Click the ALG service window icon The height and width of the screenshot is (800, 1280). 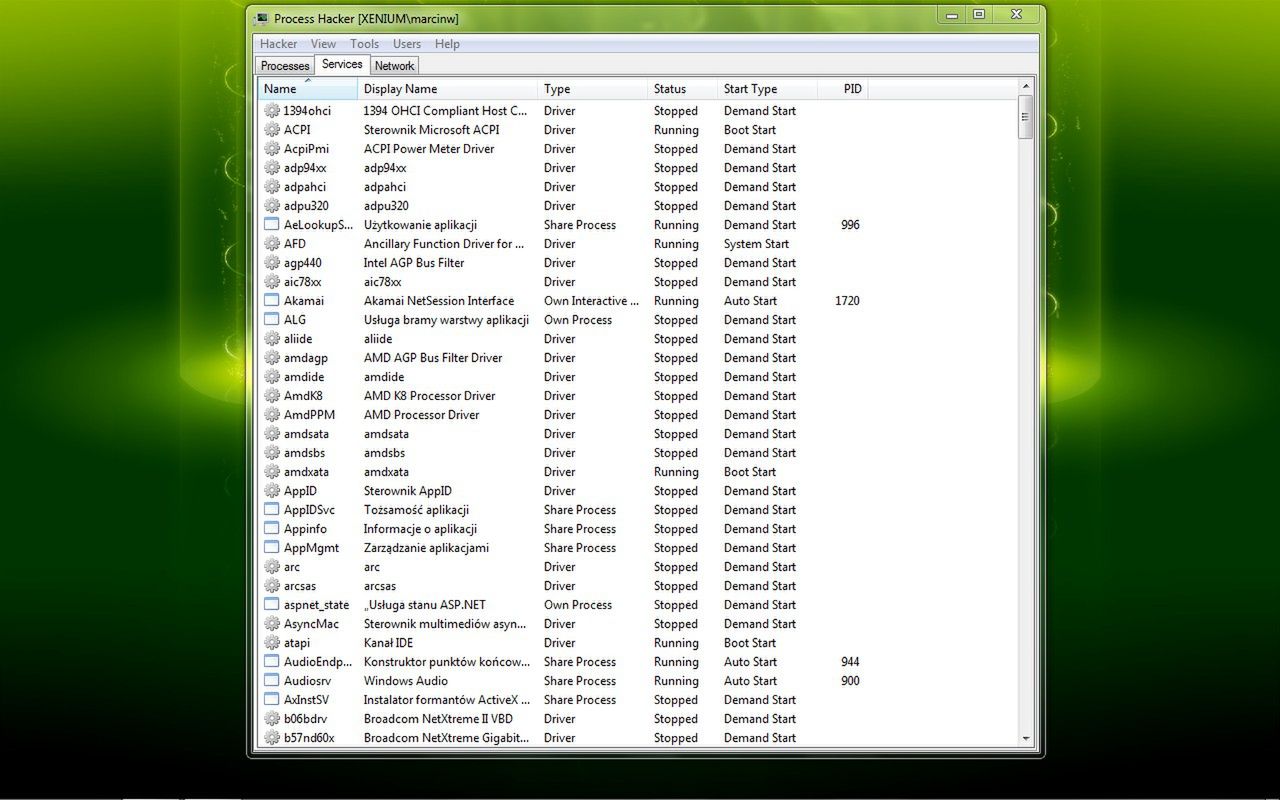272,320
